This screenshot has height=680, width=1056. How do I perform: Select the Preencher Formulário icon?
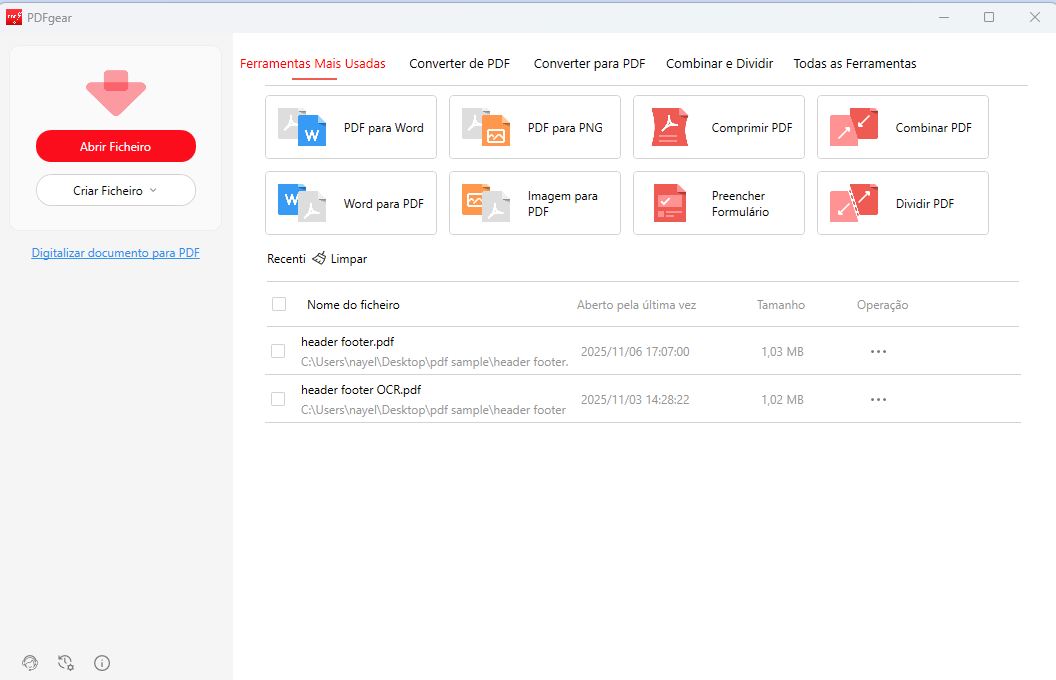670,203
